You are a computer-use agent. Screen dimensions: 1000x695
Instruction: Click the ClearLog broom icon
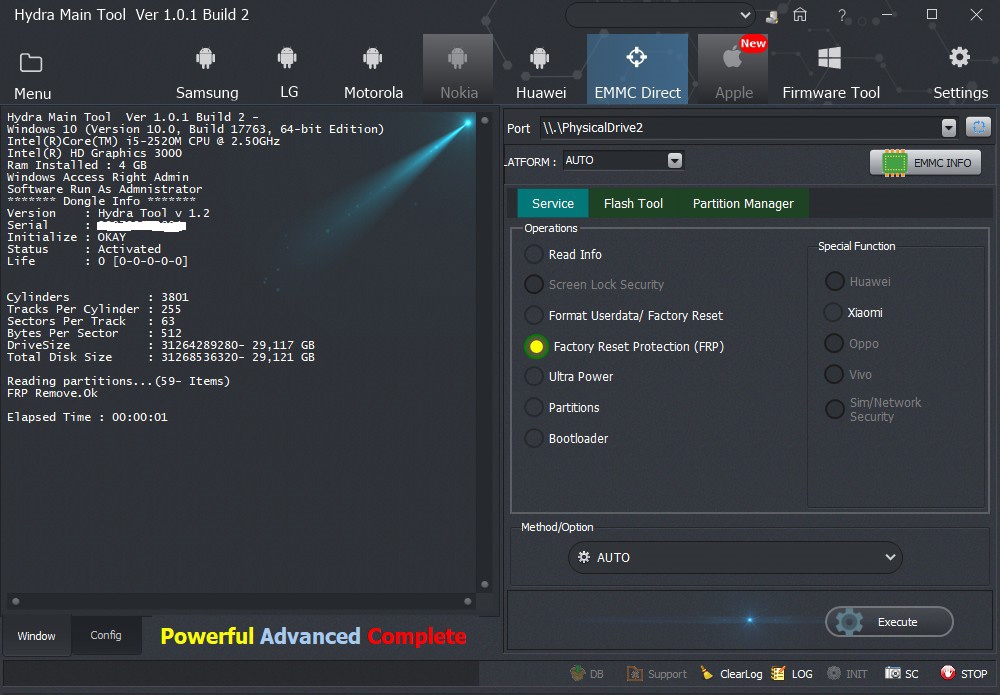click(707, 673)
